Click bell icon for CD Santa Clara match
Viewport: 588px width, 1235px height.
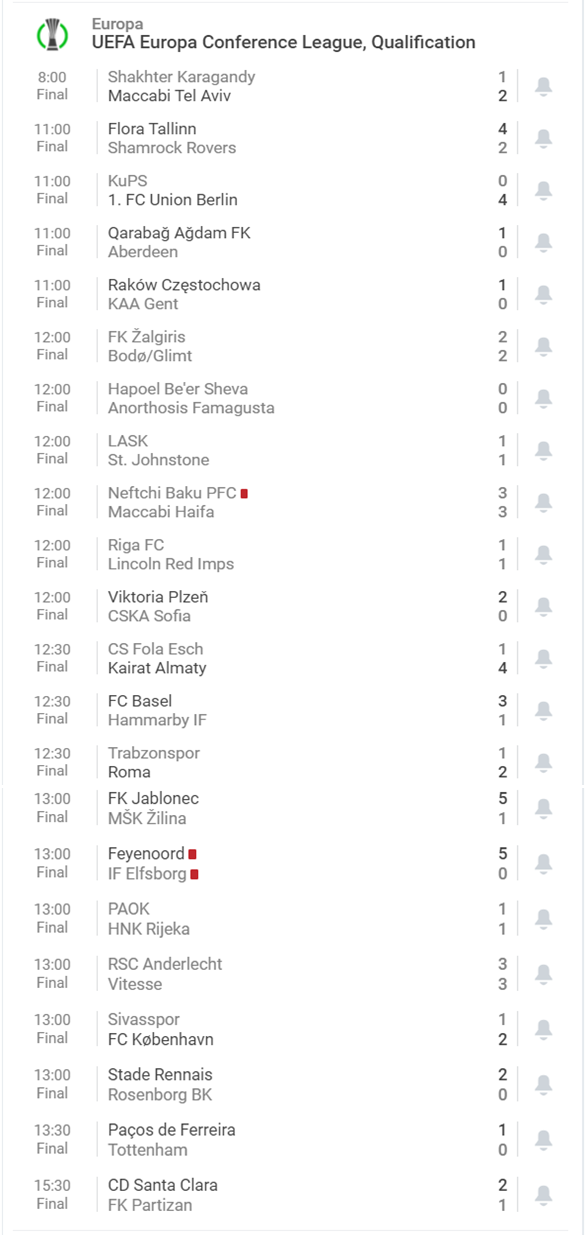pos(543,1194)
